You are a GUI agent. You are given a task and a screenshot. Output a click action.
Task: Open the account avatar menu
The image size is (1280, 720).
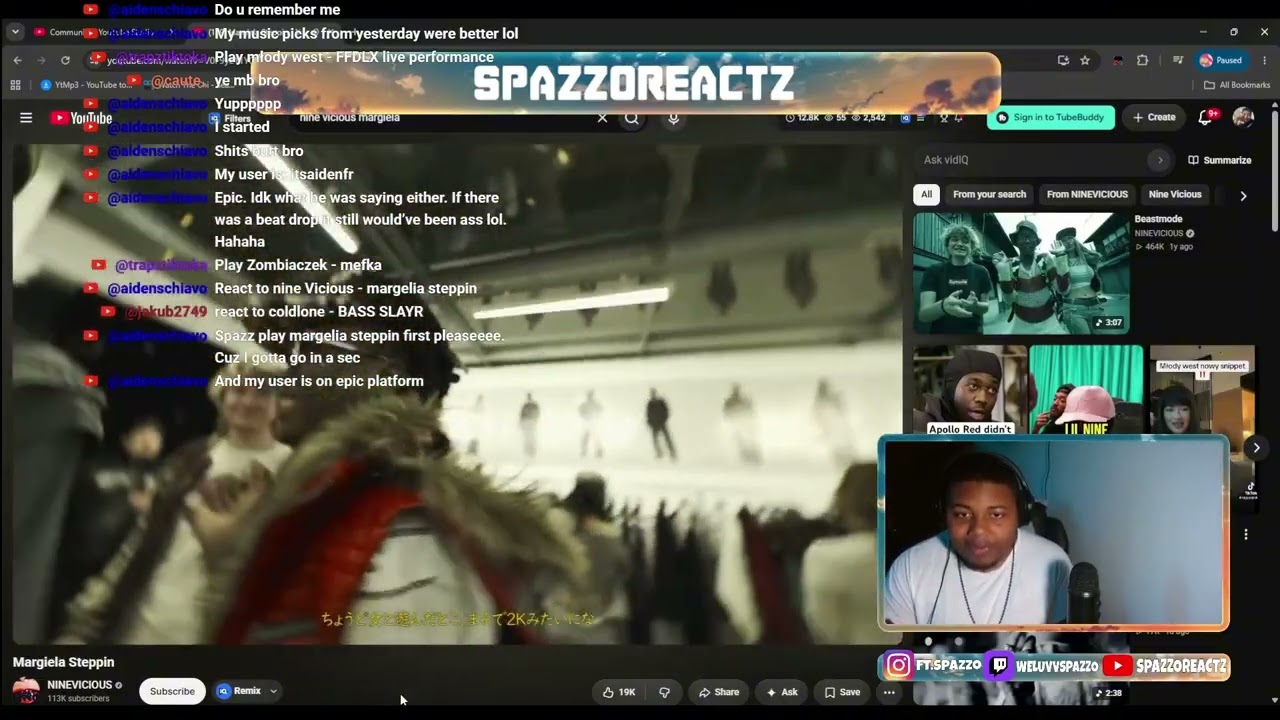pos(1243,117)
